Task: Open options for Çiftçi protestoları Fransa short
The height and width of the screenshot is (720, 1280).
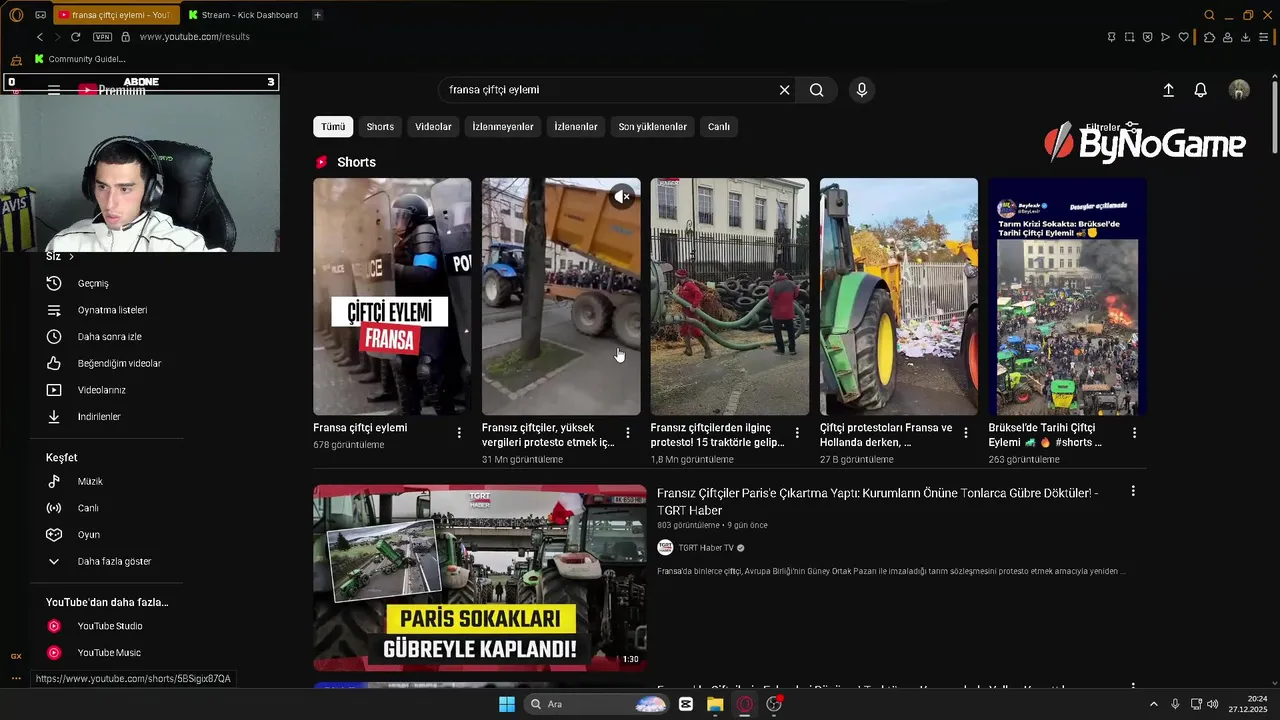Action: click(x=966, y=433)
